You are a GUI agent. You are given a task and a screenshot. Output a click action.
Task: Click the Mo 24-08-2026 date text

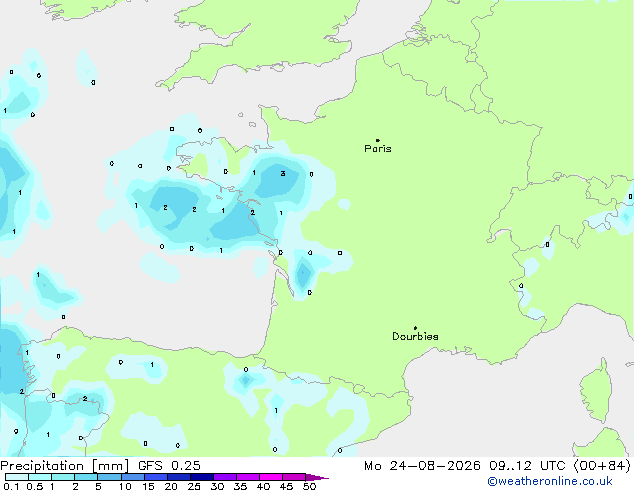pos(422,466)
